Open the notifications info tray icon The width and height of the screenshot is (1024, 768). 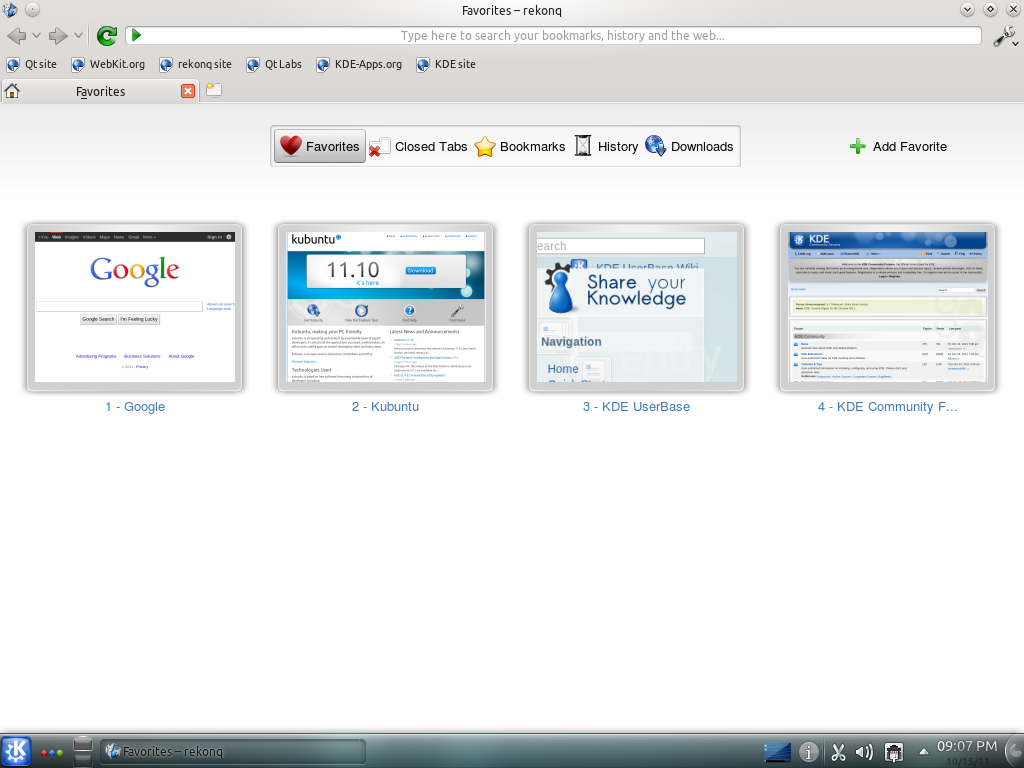coord(808,752)
